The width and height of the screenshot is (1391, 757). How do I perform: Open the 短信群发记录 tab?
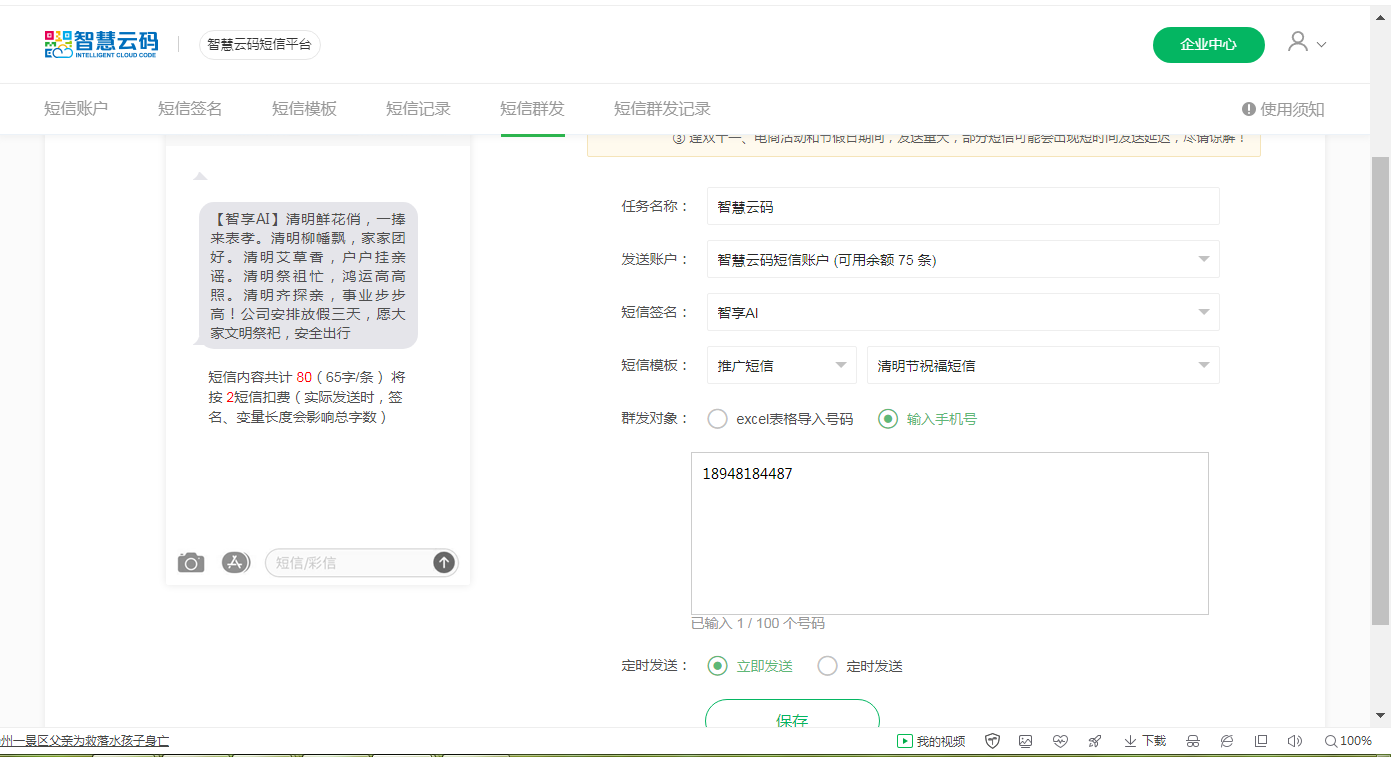(662, 109)
